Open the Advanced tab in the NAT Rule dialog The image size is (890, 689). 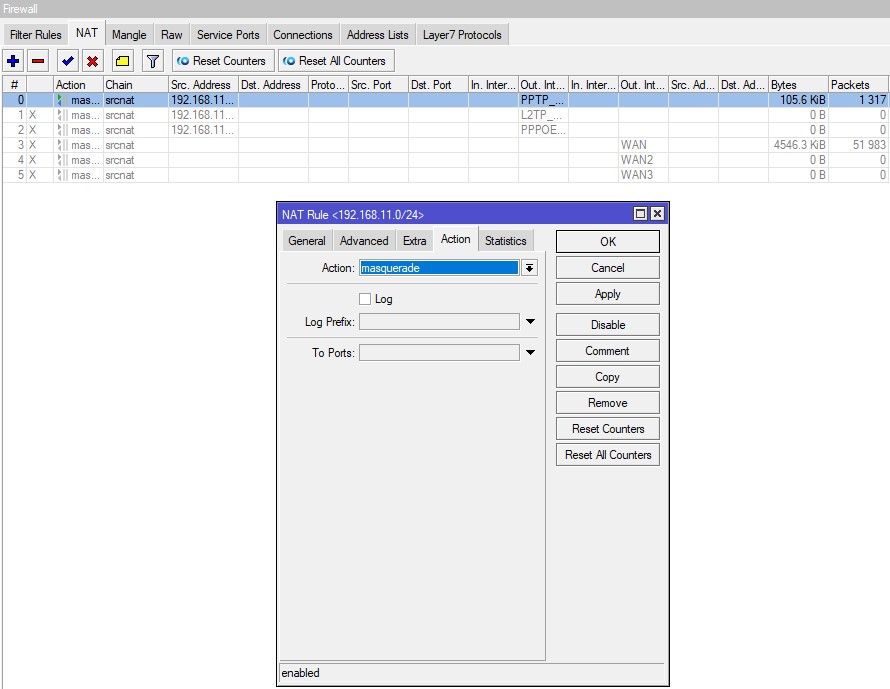(x=364, y=241)
